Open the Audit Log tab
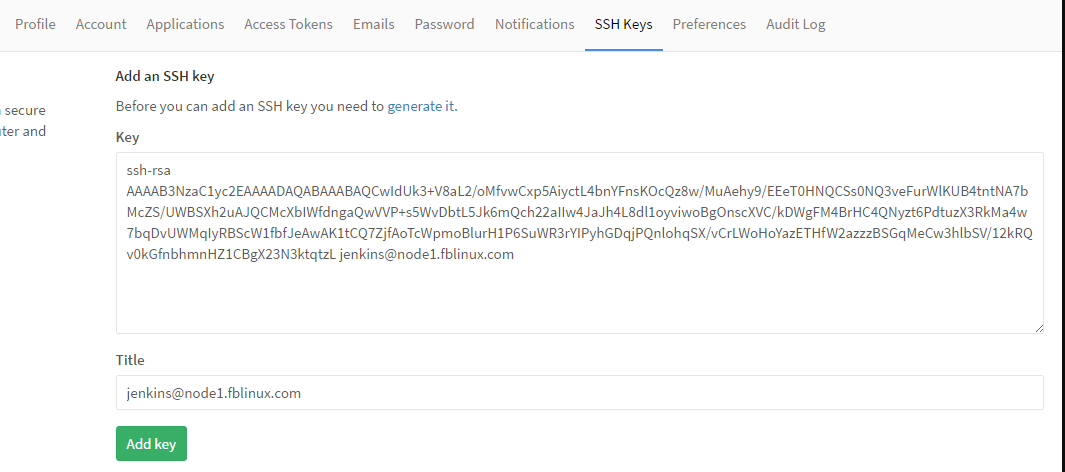Viewport: 1065px width, 472px height. click(x=795, y=24)
